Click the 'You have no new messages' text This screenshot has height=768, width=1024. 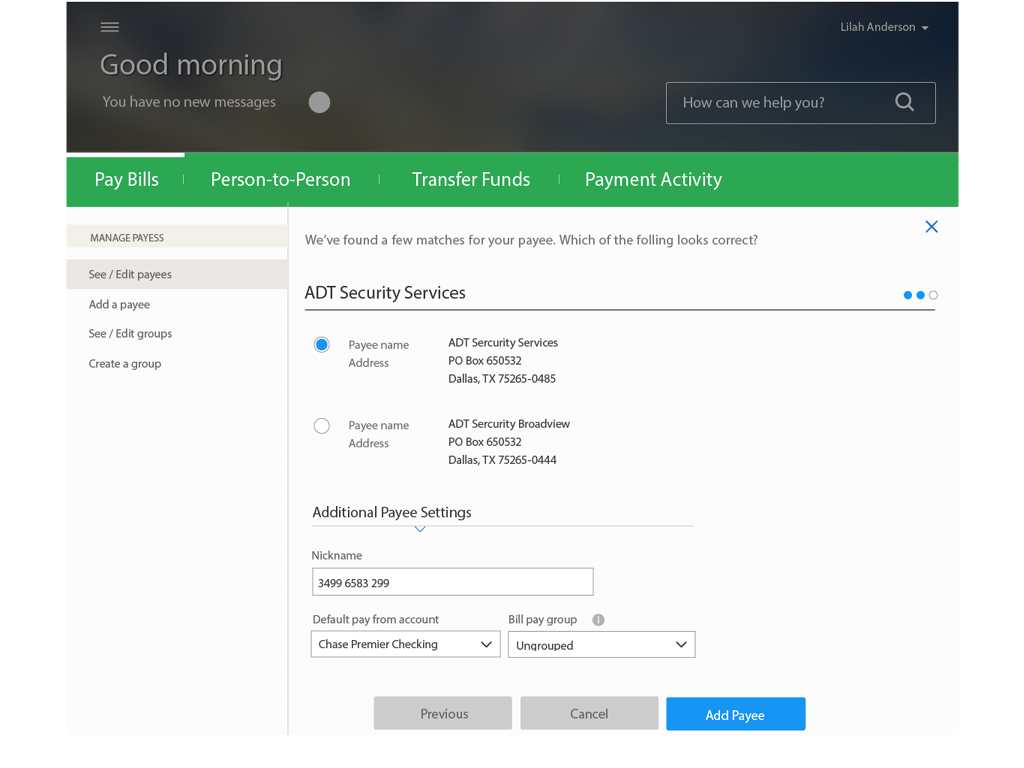coord(189,102)
